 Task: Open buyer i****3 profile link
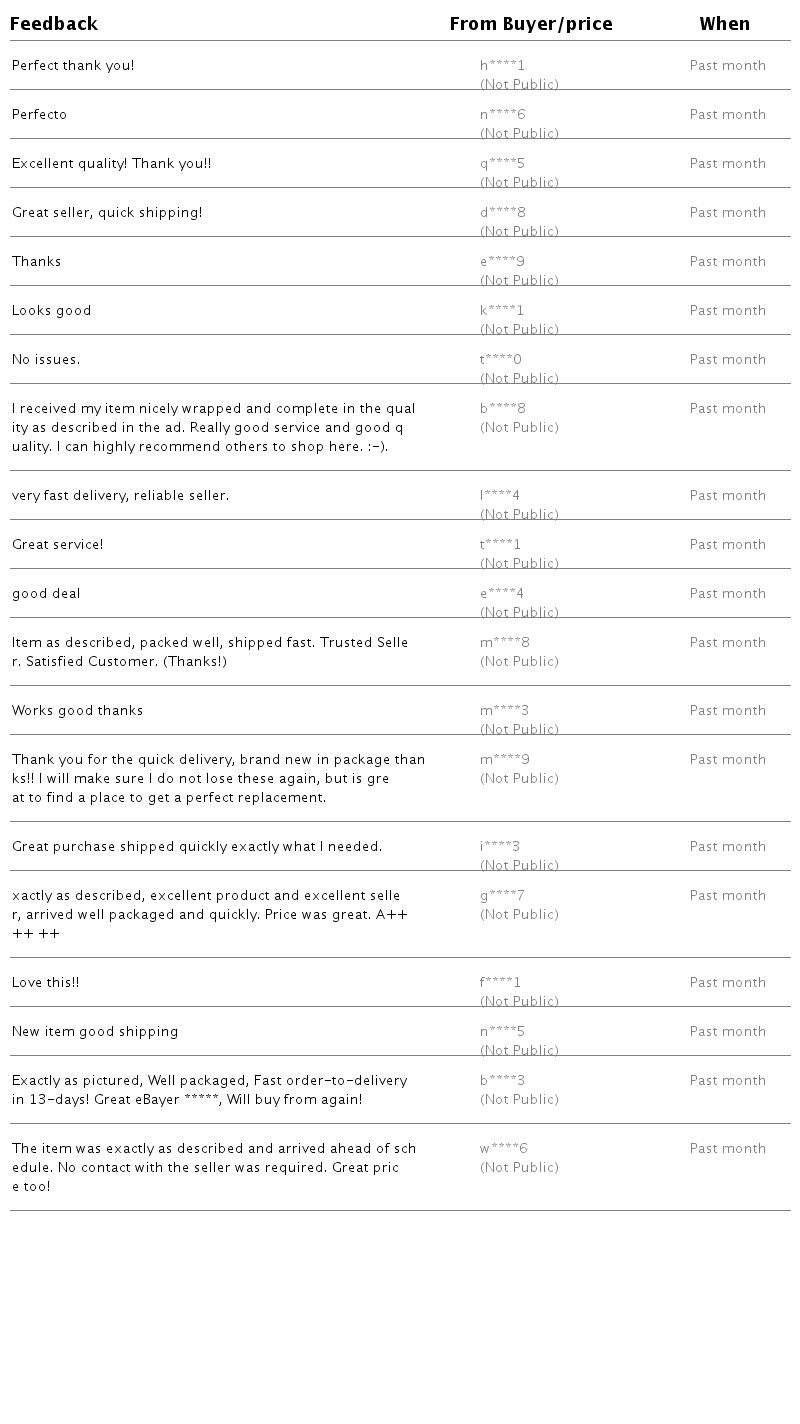[x=500, y=847]
